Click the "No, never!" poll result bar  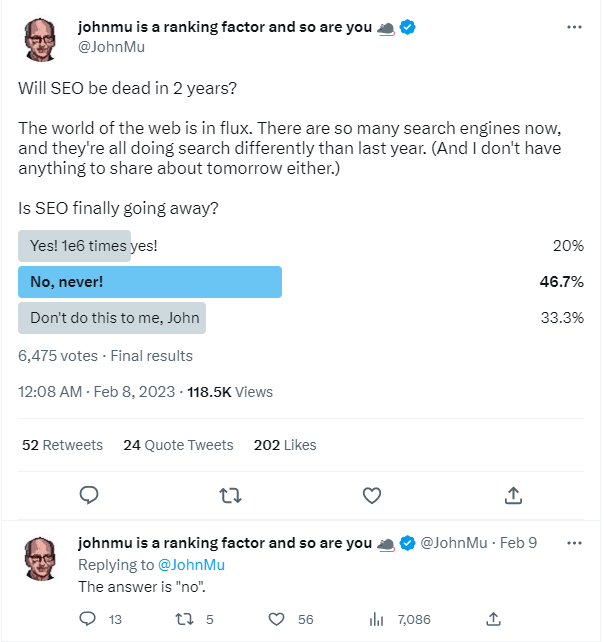[x=150, y=282]
